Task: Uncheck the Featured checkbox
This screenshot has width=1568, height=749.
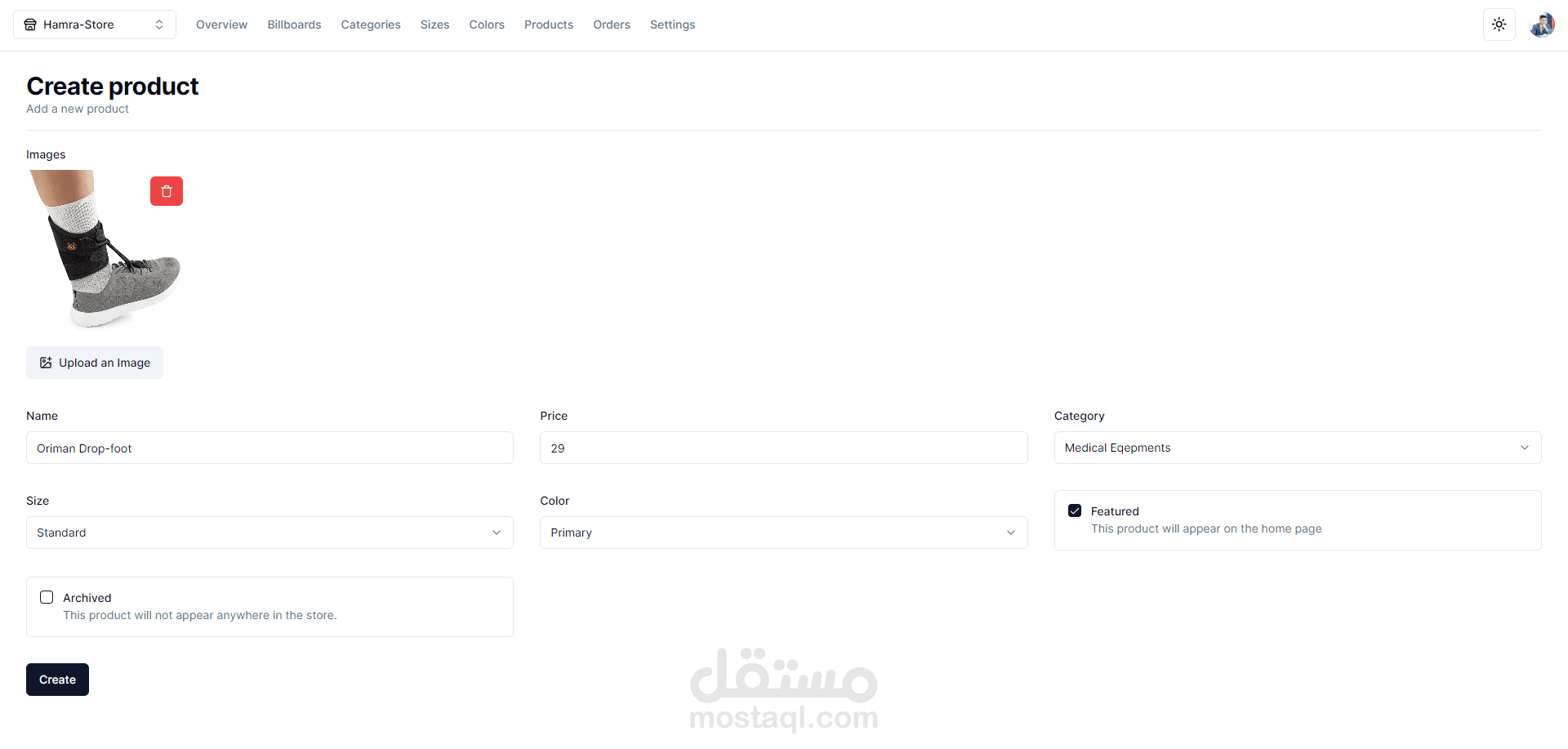Action: click(x=1075, y=510)
